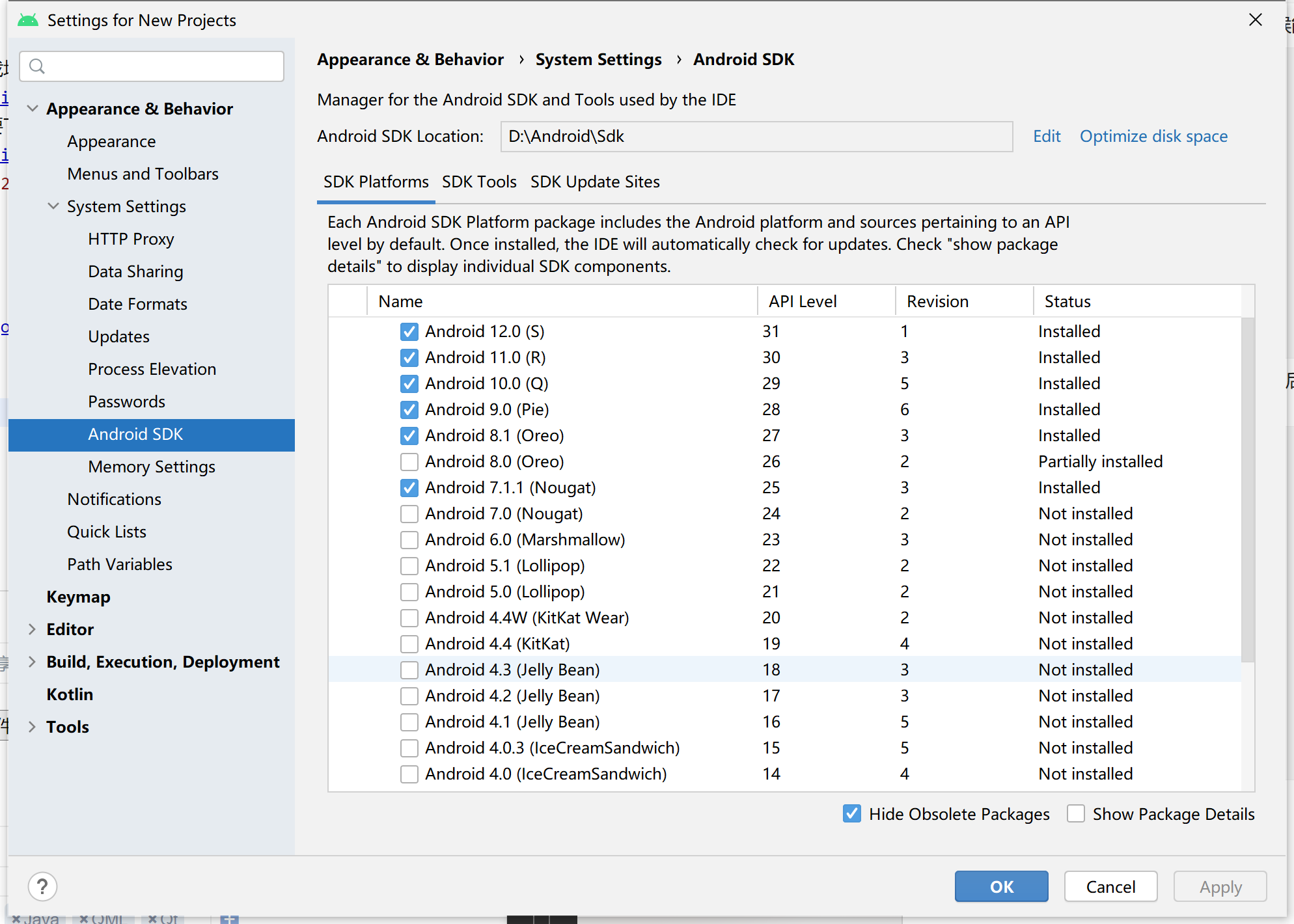Open Keymap settings
1294x924 pixels.
click(x=78, y=597)
